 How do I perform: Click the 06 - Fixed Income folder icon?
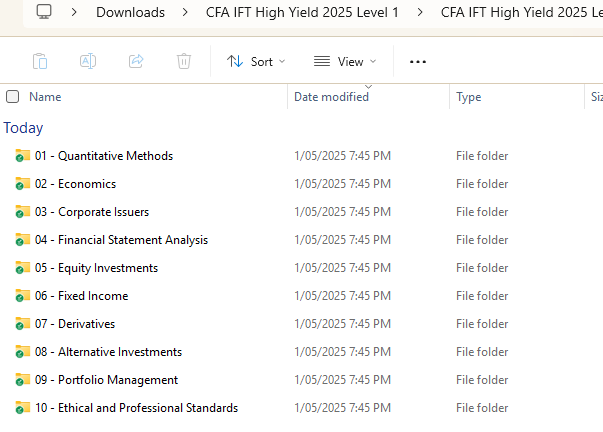[22, 296]
